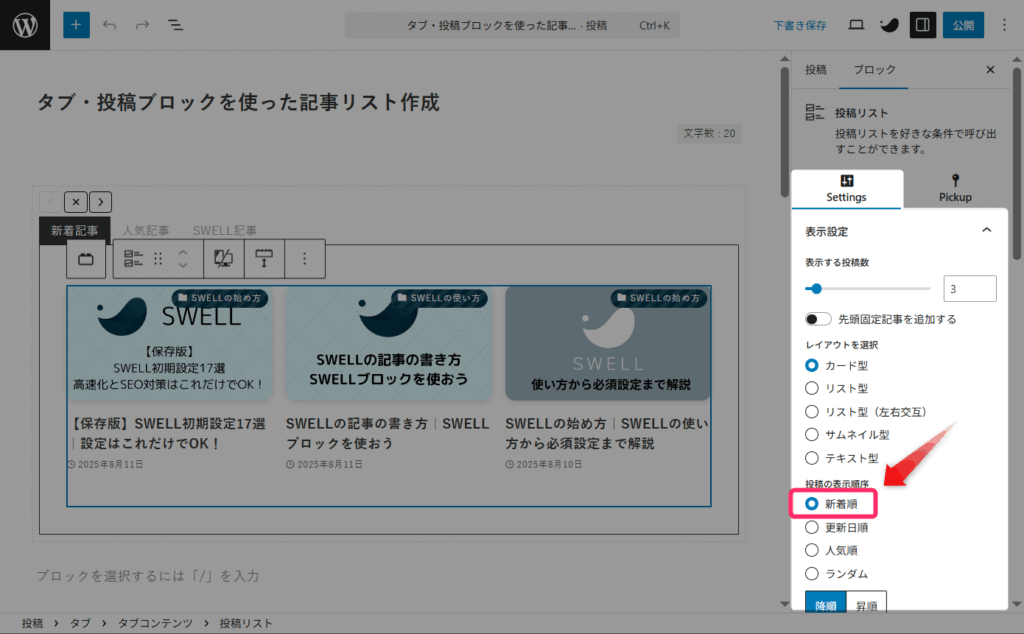The image size is (1024, 634).
Task: Select リスト型 layout radio
Action: pos(812,388)
